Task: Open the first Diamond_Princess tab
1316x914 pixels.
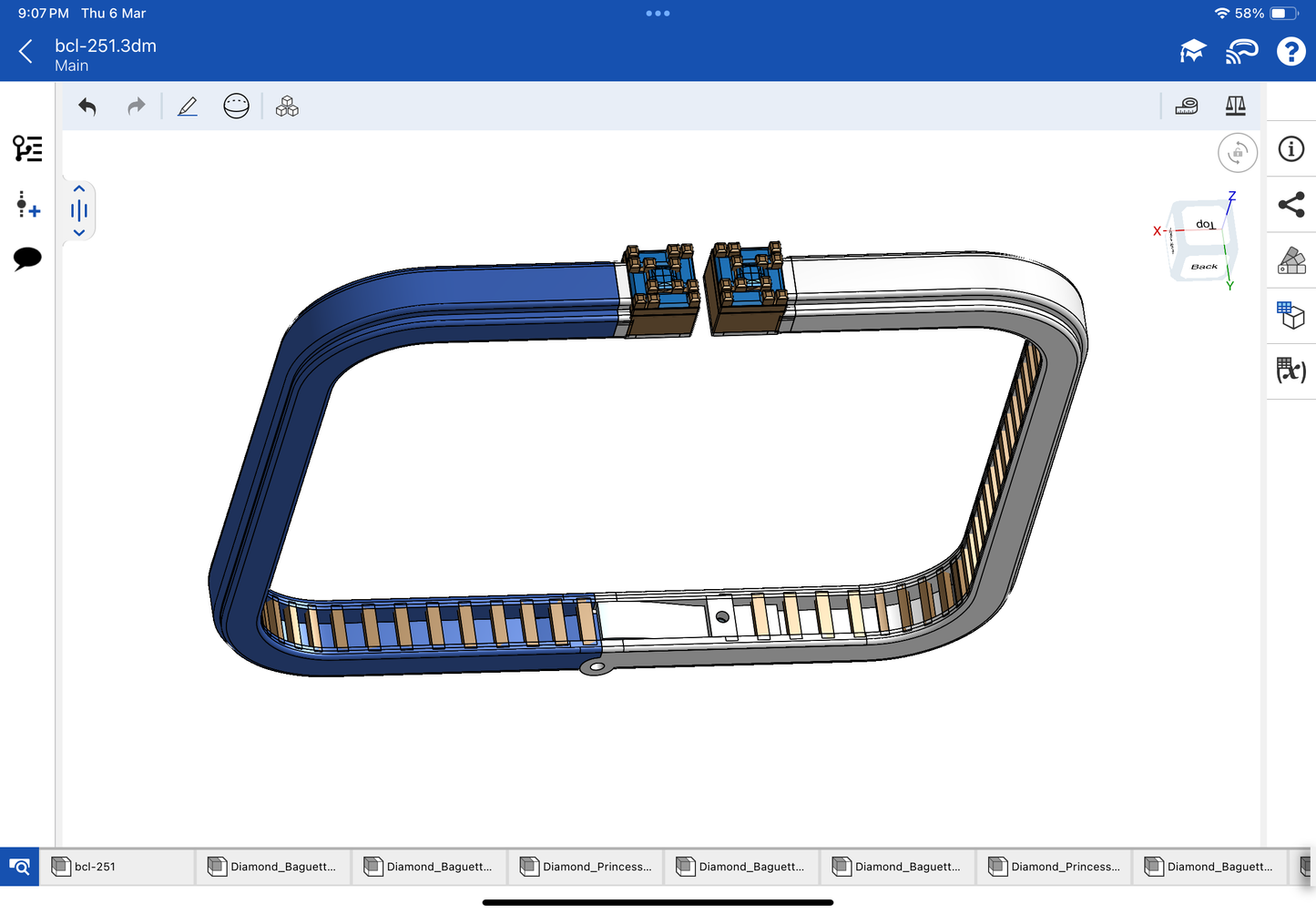Action: (x=586, y=867)
